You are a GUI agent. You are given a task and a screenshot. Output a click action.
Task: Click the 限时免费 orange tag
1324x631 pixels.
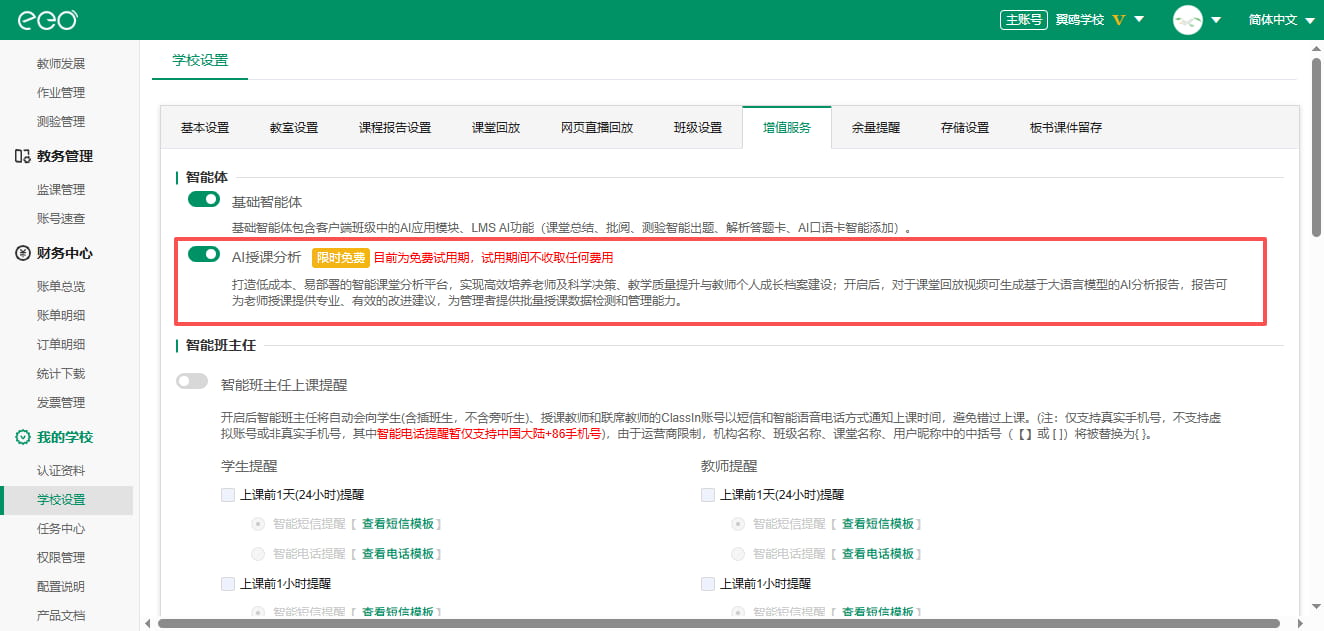340,257
